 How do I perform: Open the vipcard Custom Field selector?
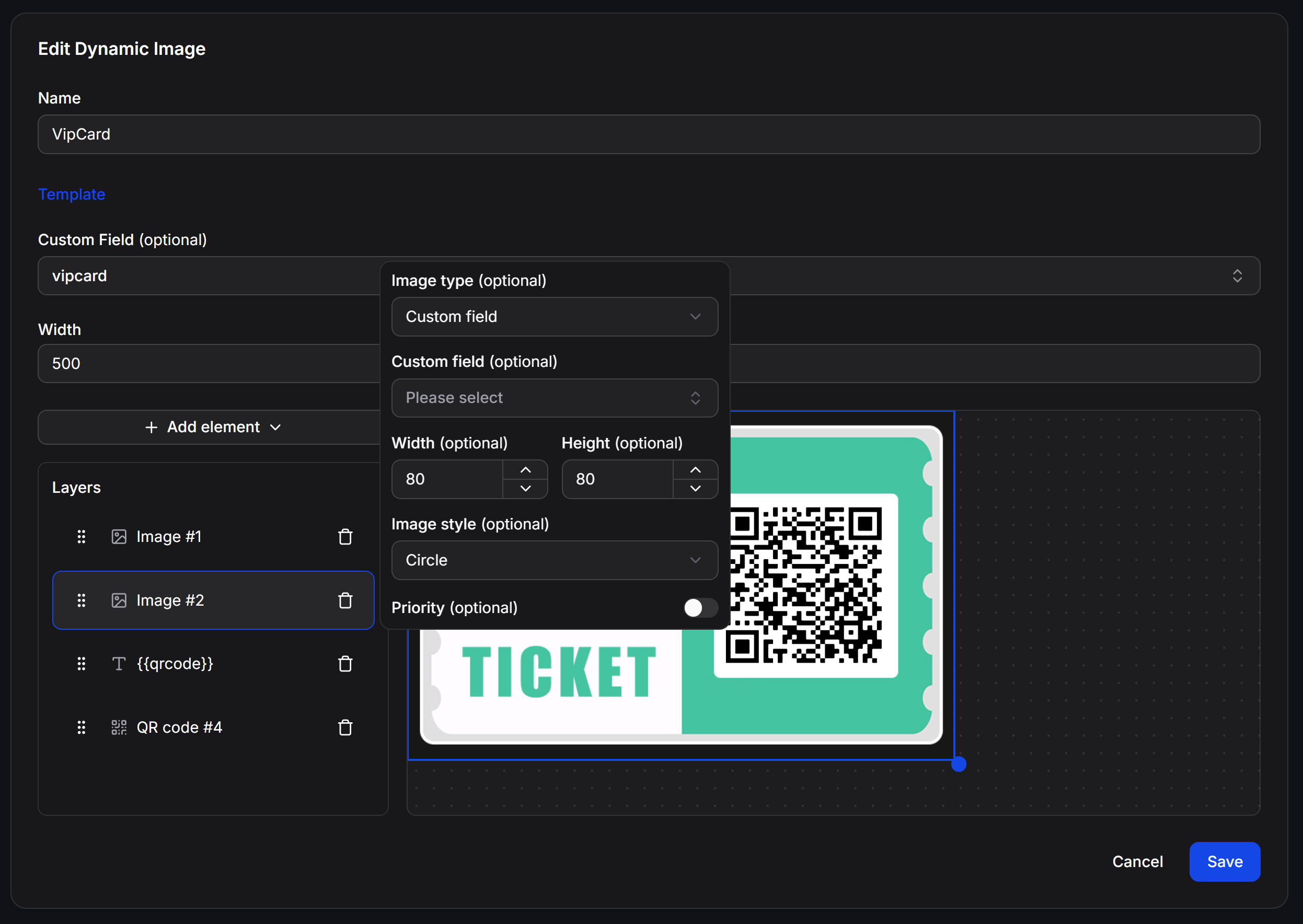click(x=649, y=276)
